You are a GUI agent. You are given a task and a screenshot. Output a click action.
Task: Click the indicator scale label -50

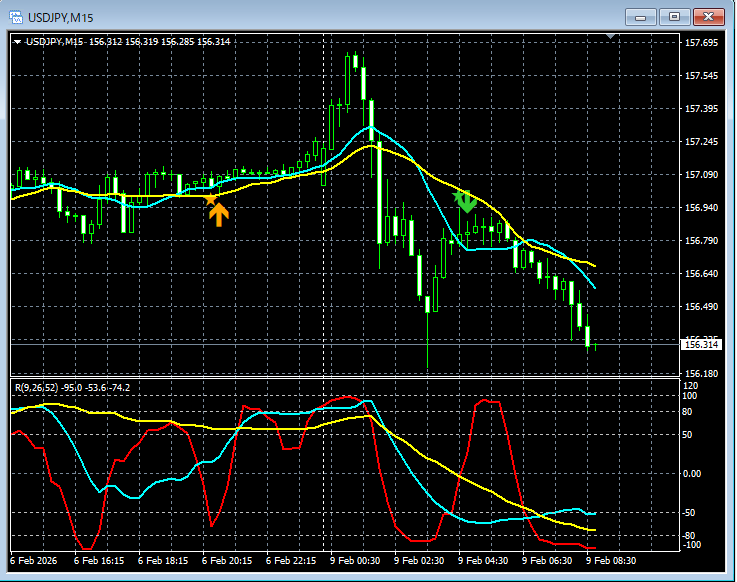coord(689,513)
